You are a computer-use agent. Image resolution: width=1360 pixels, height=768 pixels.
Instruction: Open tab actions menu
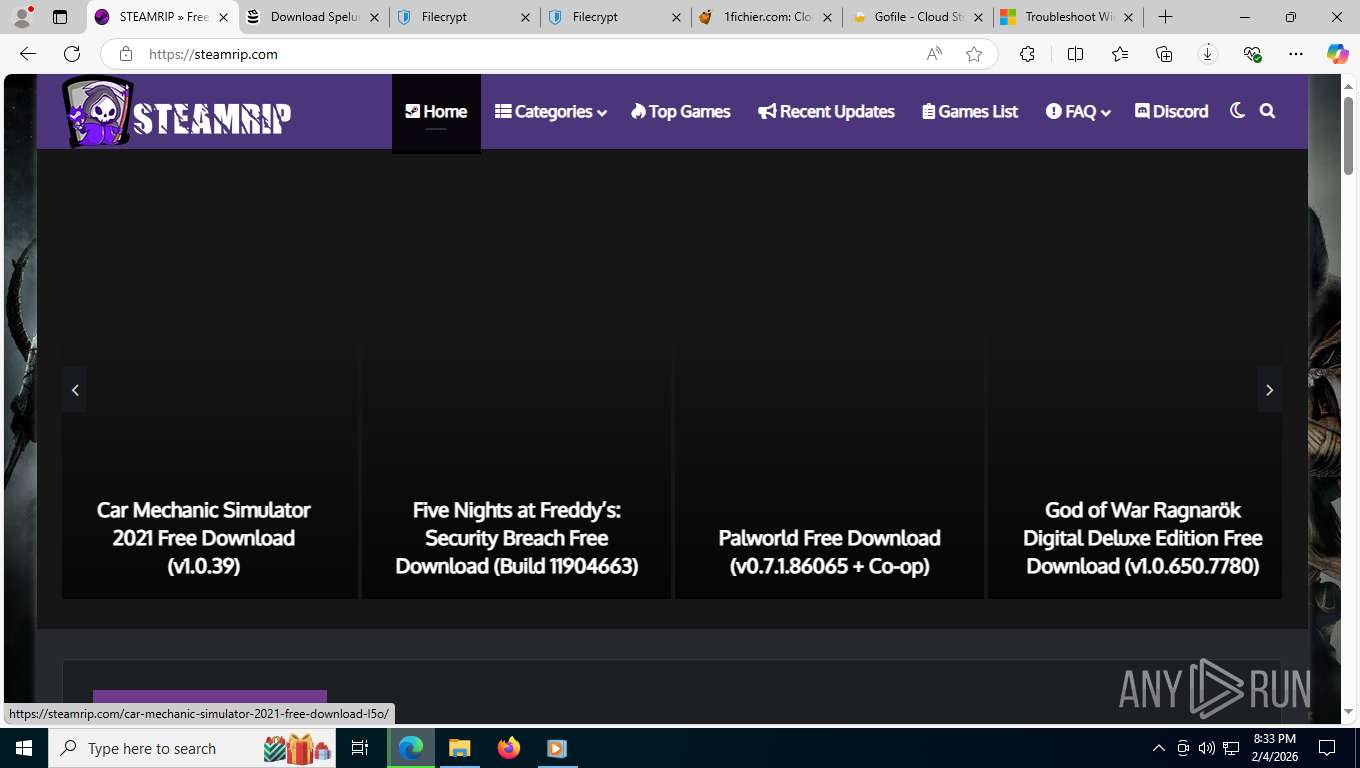[x=60, y=17]
